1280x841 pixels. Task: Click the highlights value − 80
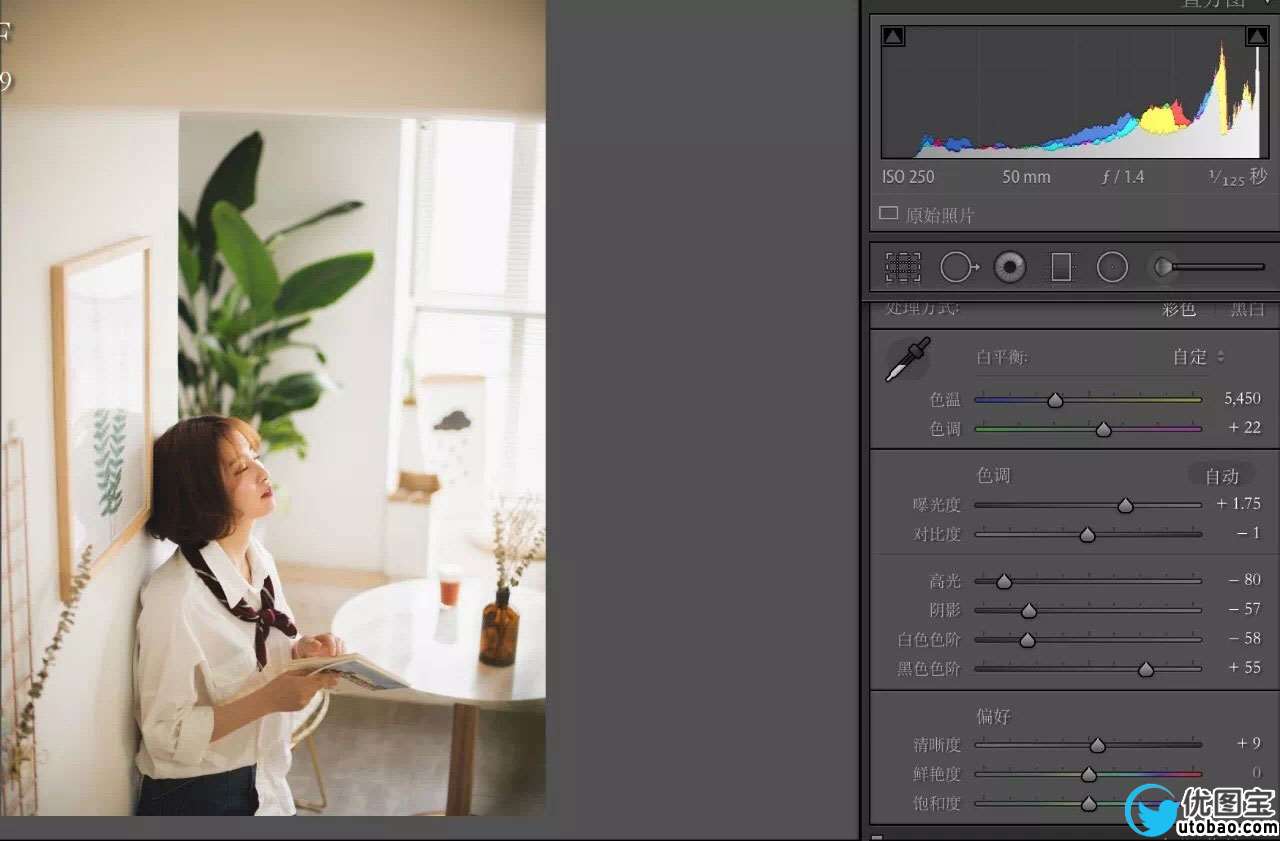(1245, 579)
